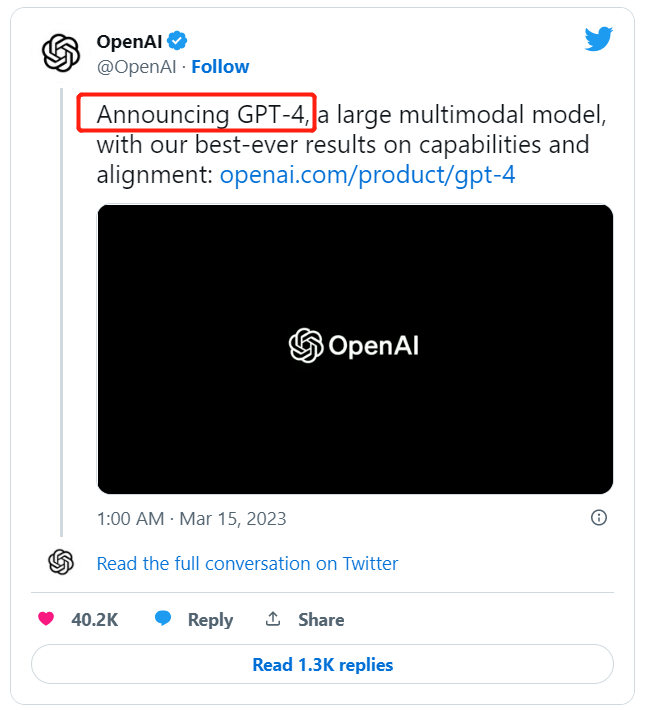The image size is (645, 710).
Task: Click the Read 1.3K replies button
Action: 322,665
